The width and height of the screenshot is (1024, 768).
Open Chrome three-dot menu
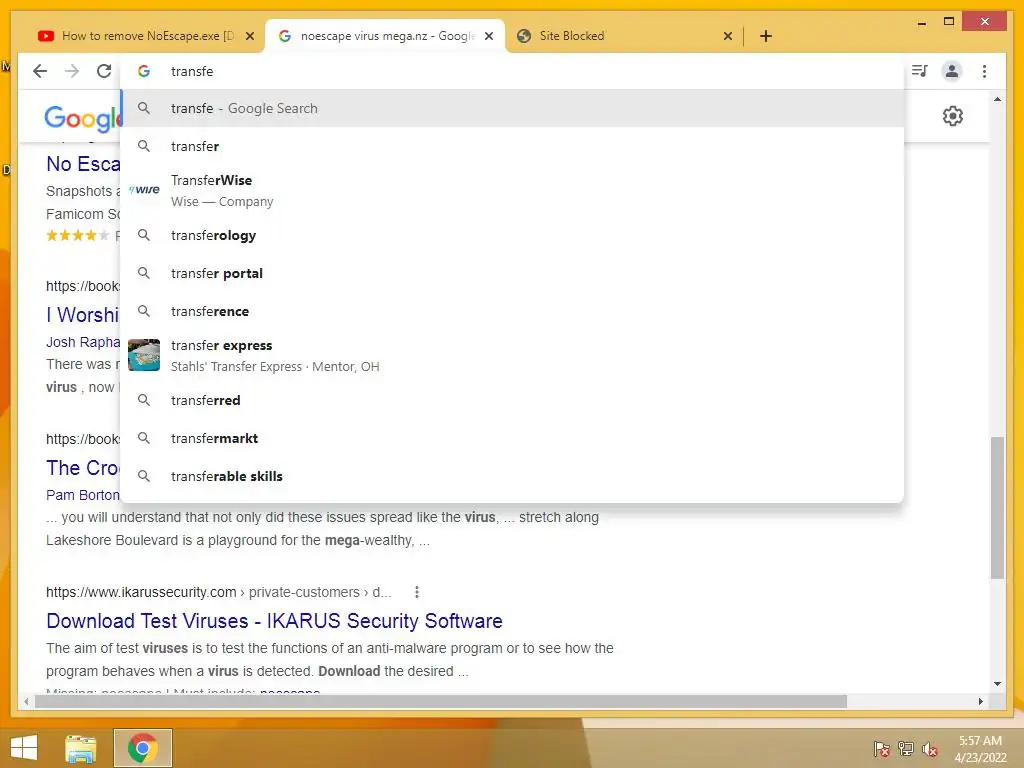pyautogui.click(x=984, y=71)
